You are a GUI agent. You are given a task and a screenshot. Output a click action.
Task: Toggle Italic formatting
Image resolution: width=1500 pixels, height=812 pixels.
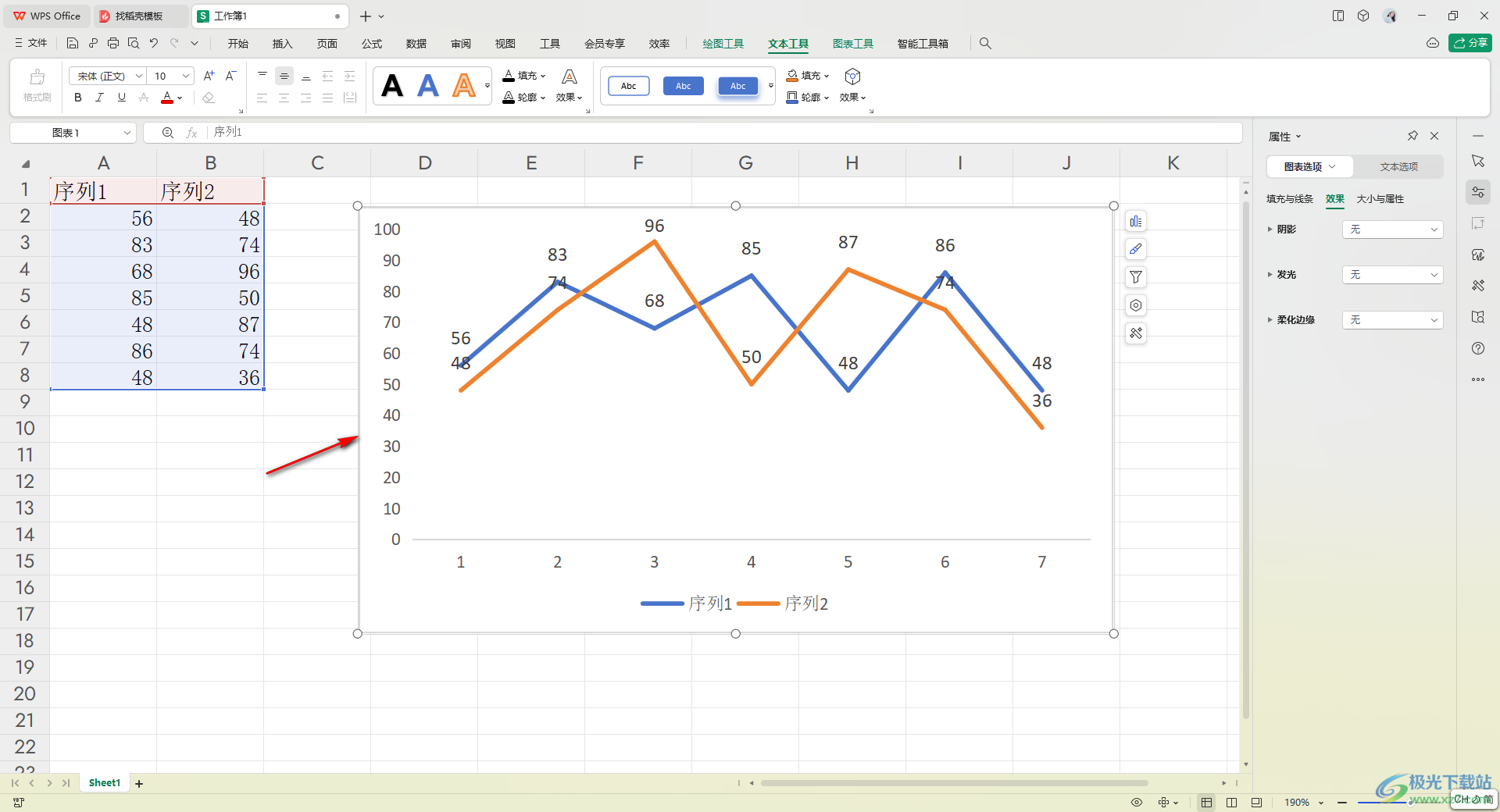click(99, 98)
